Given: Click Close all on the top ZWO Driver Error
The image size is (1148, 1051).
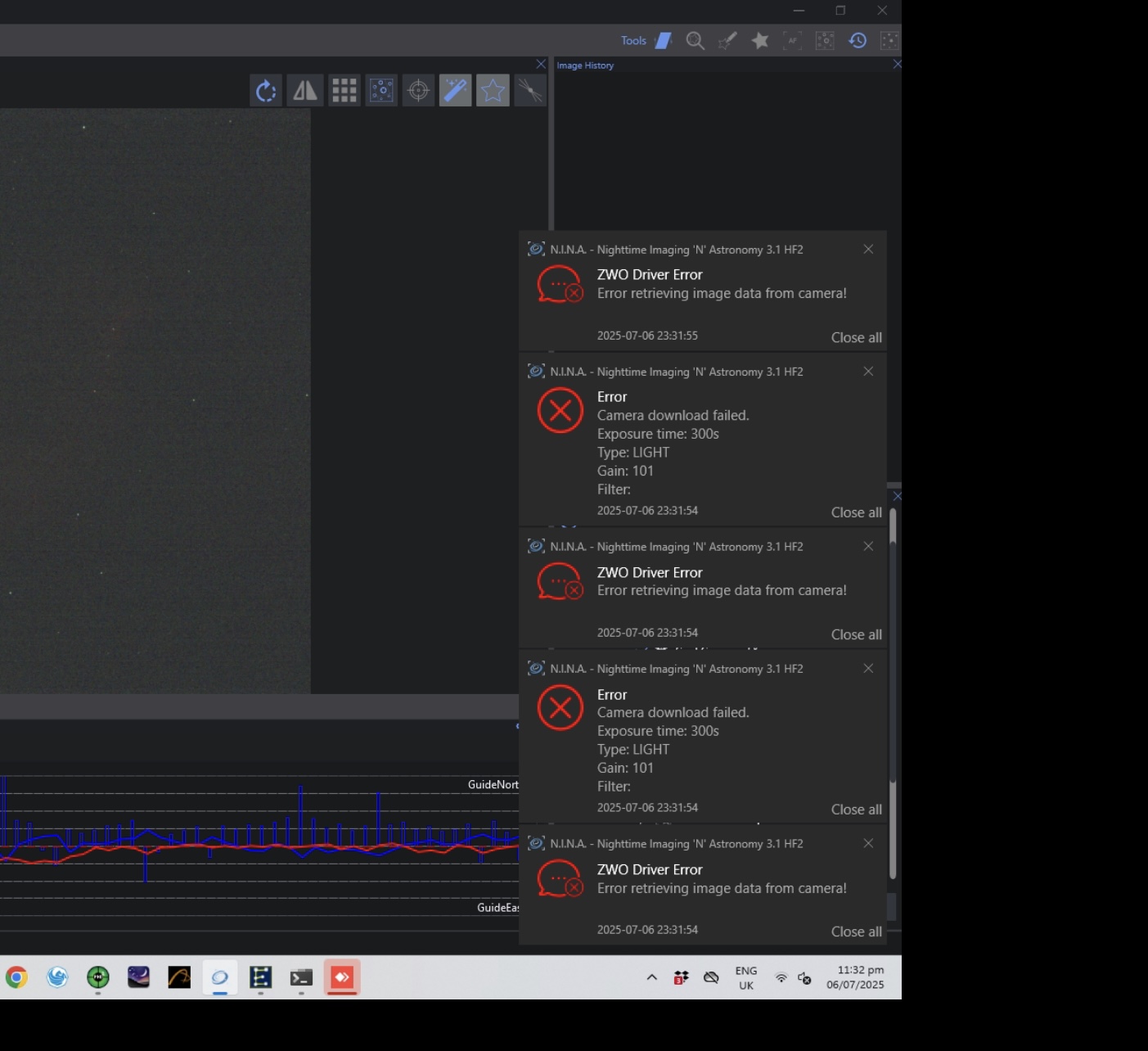Looking at the screenshot, I should (x=856, y=337).
